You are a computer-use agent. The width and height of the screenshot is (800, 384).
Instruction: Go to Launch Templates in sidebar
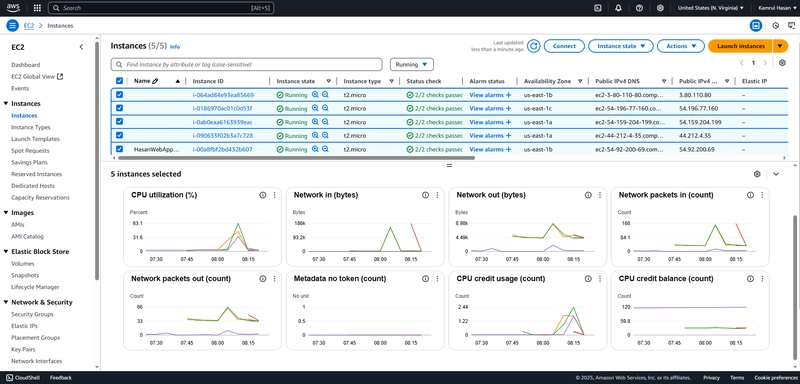(x=35, y=139)
